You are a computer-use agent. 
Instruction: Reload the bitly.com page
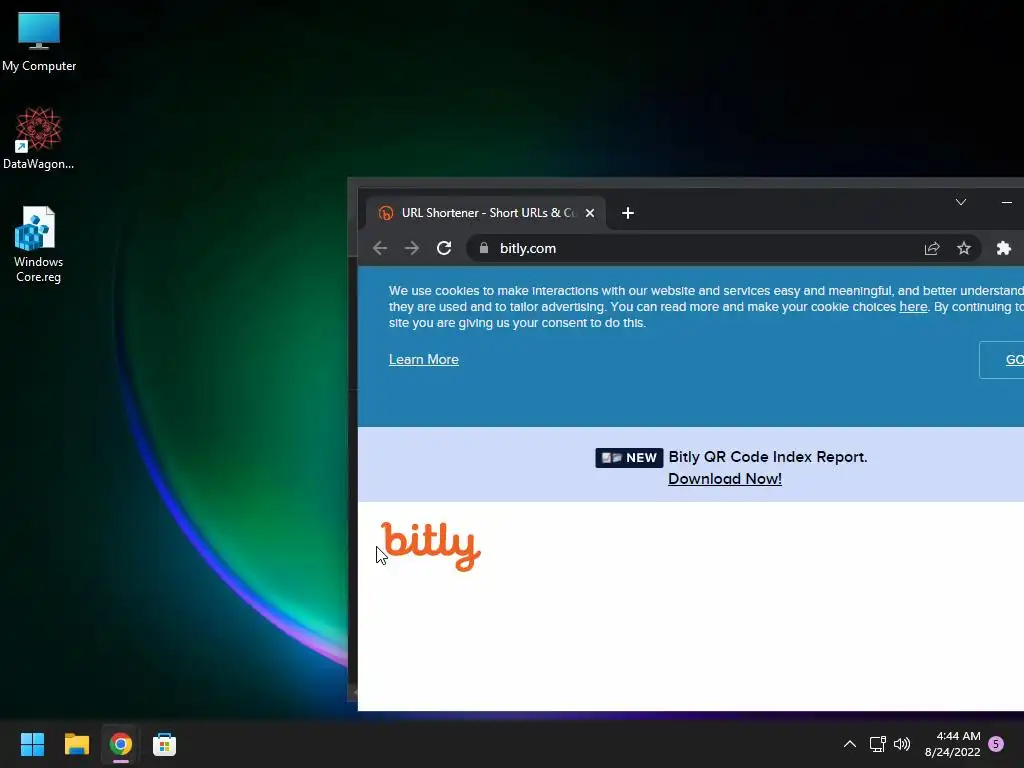[444, 248]
